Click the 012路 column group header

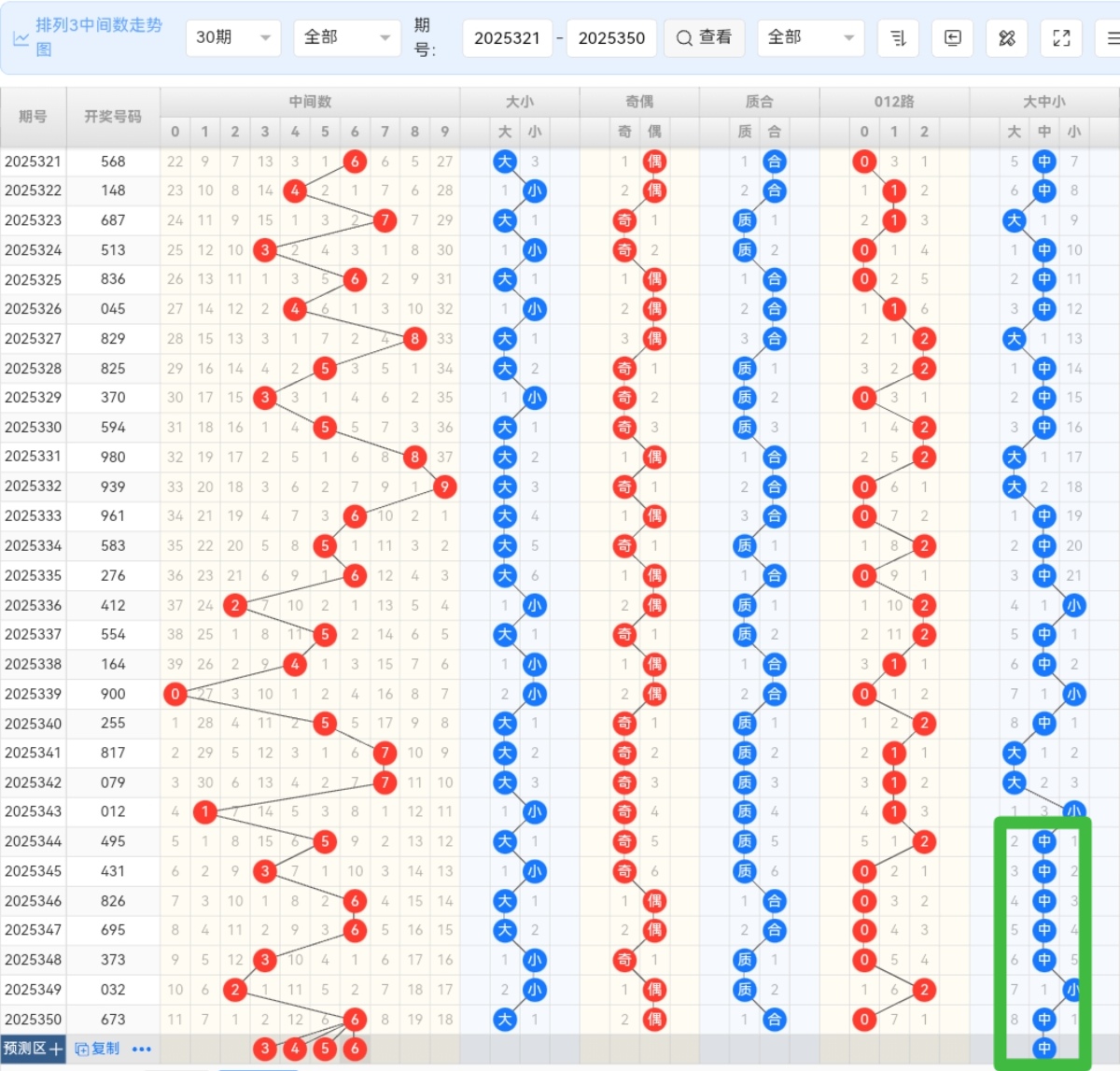pos(894,102)
